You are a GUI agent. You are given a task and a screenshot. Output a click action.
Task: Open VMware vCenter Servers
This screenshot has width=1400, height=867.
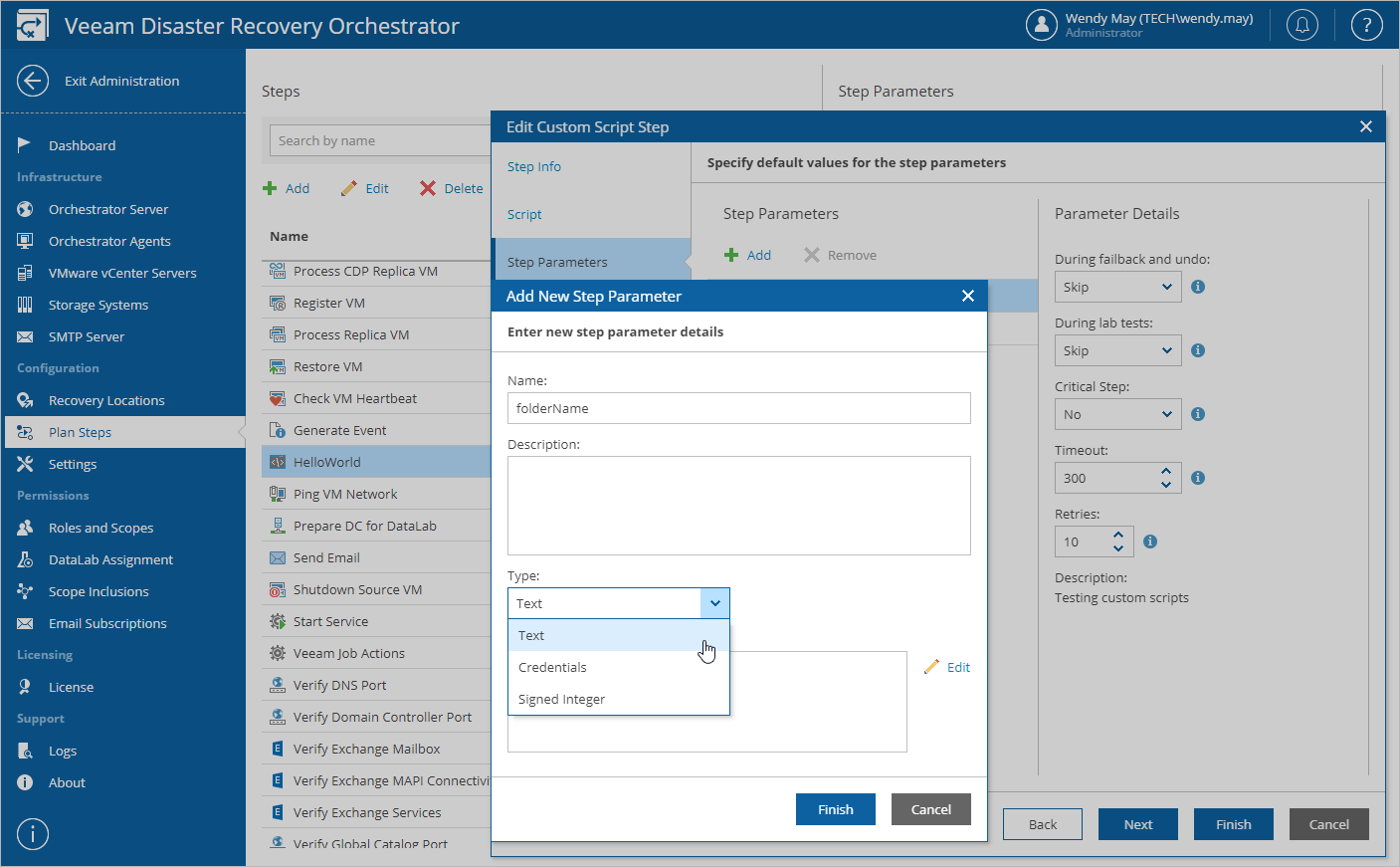coord(122,273)
